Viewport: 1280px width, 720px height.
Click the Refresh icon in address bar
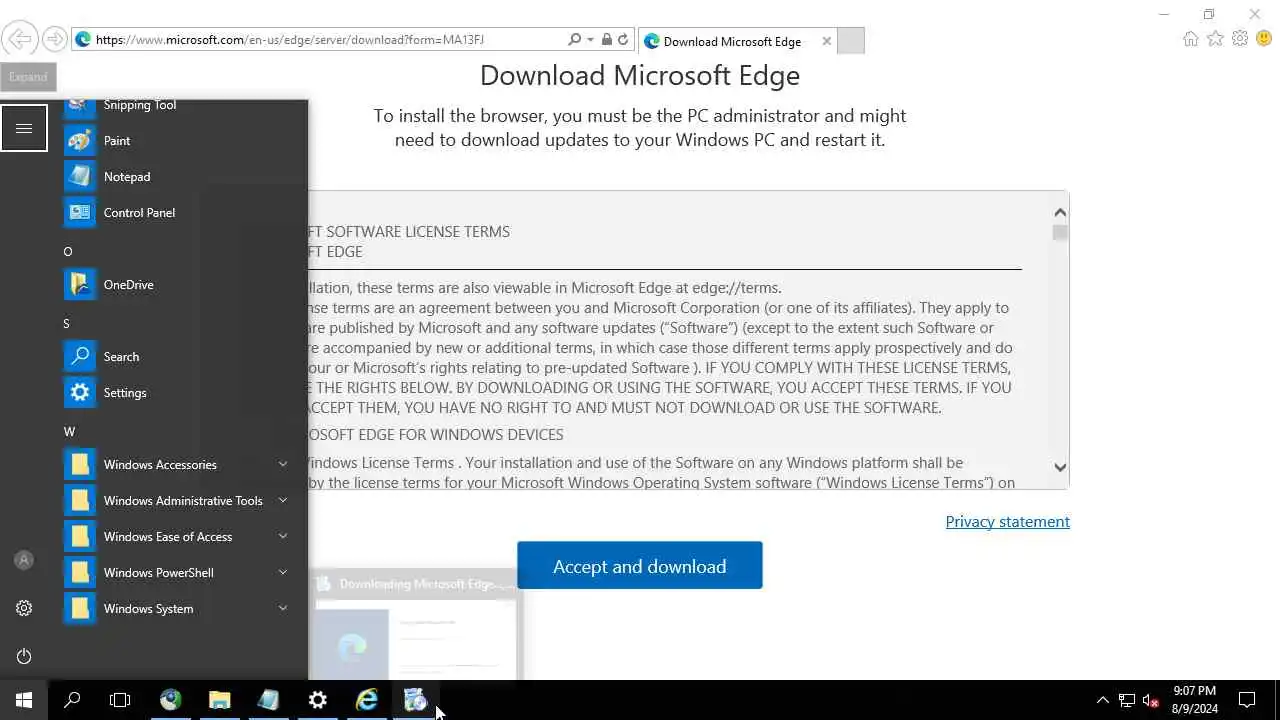point(623,40)
